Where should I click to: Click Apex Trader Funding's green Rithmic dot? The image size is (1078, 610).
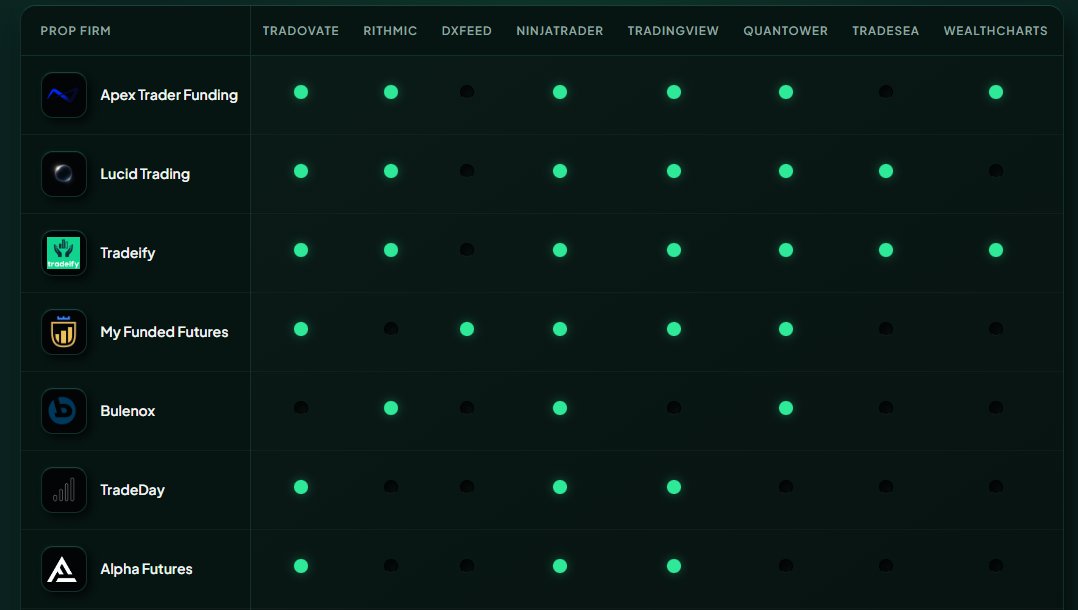tap(391, 92)
